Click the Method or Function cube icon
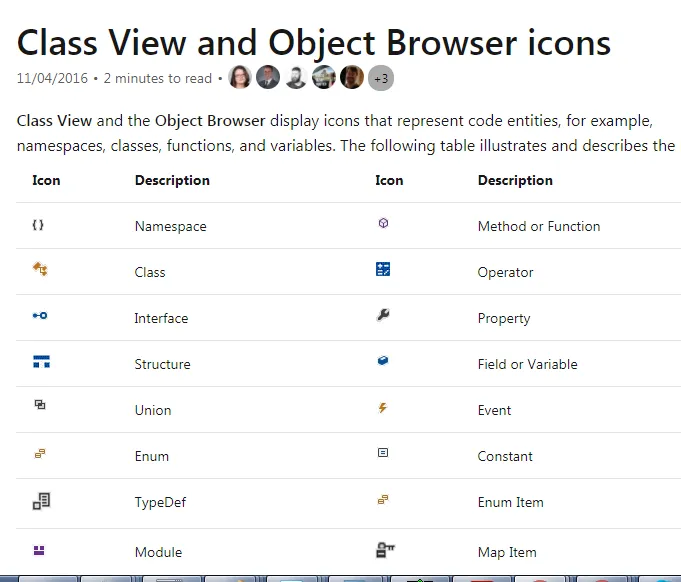The width and height of the screenshot is (681, 582). (x=383, y=223)
